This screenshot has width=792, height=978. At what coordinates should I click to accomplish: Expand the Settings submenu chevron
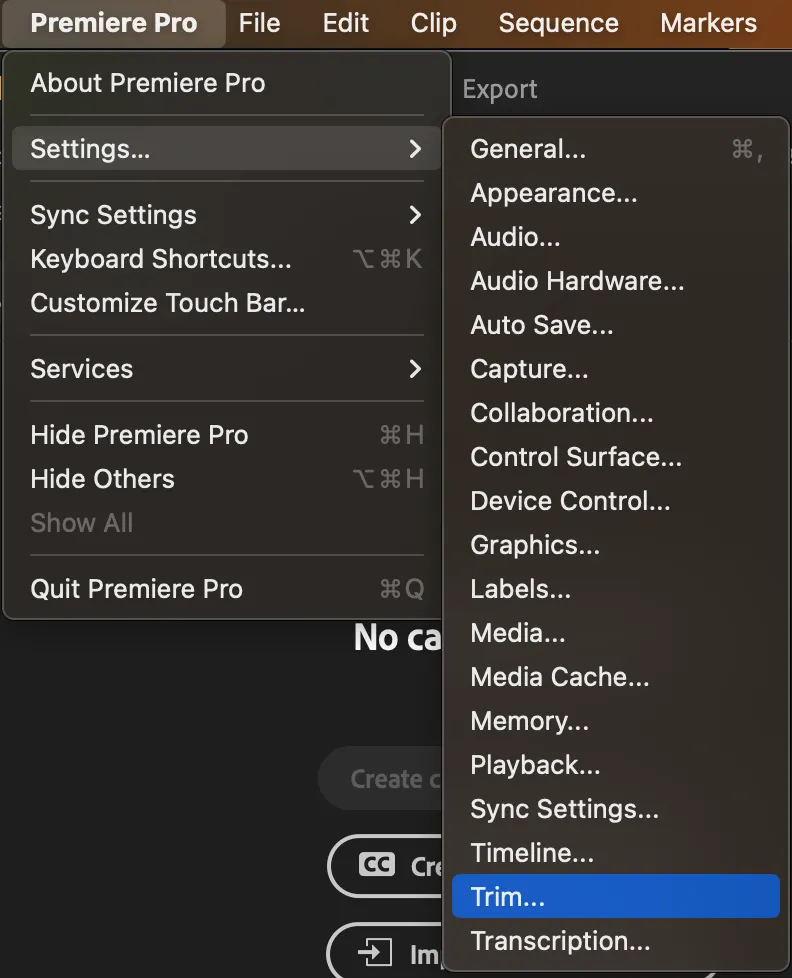(x=415, y=148)
